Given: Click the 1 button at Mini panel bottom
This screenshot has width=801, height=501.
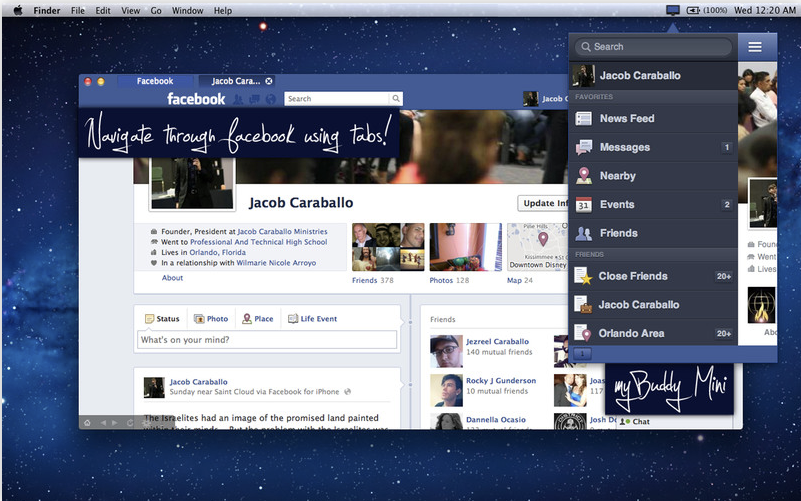Looking at the screenshot, I should [x=582, y=353].
